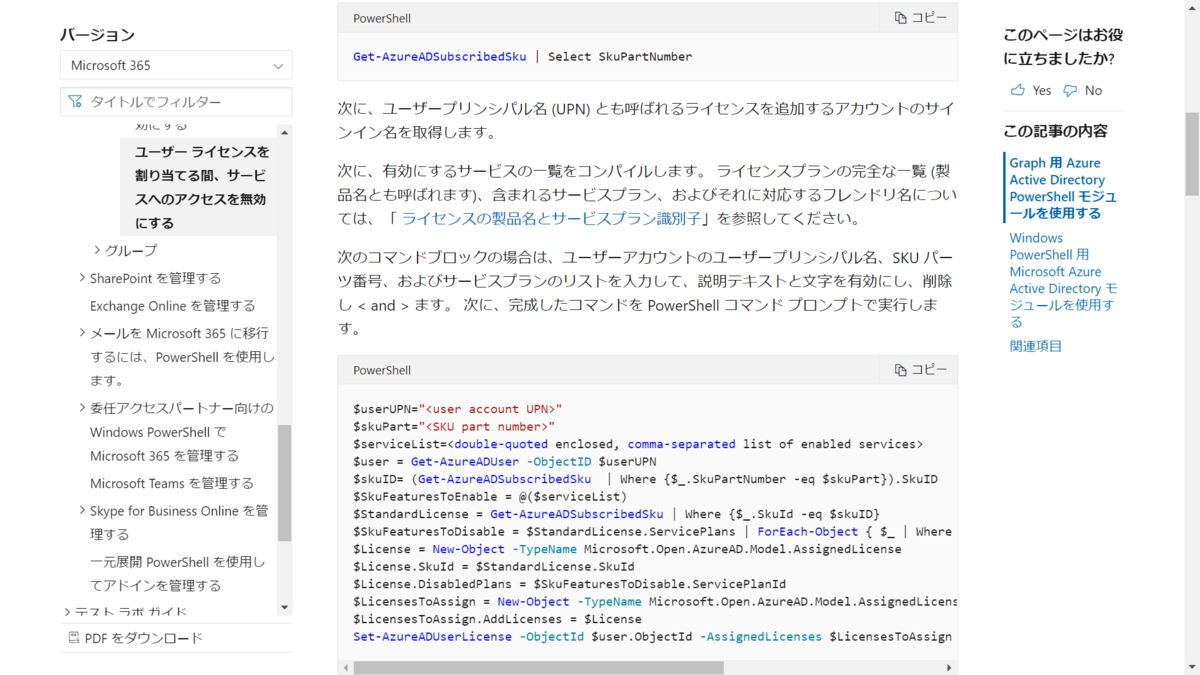Image resolution: width=1200 pixels, height=675 pixels.
Task: Click the Get-AzureADSubscribedSku | Select SkuPartNumber line
Action: (522, 57)
